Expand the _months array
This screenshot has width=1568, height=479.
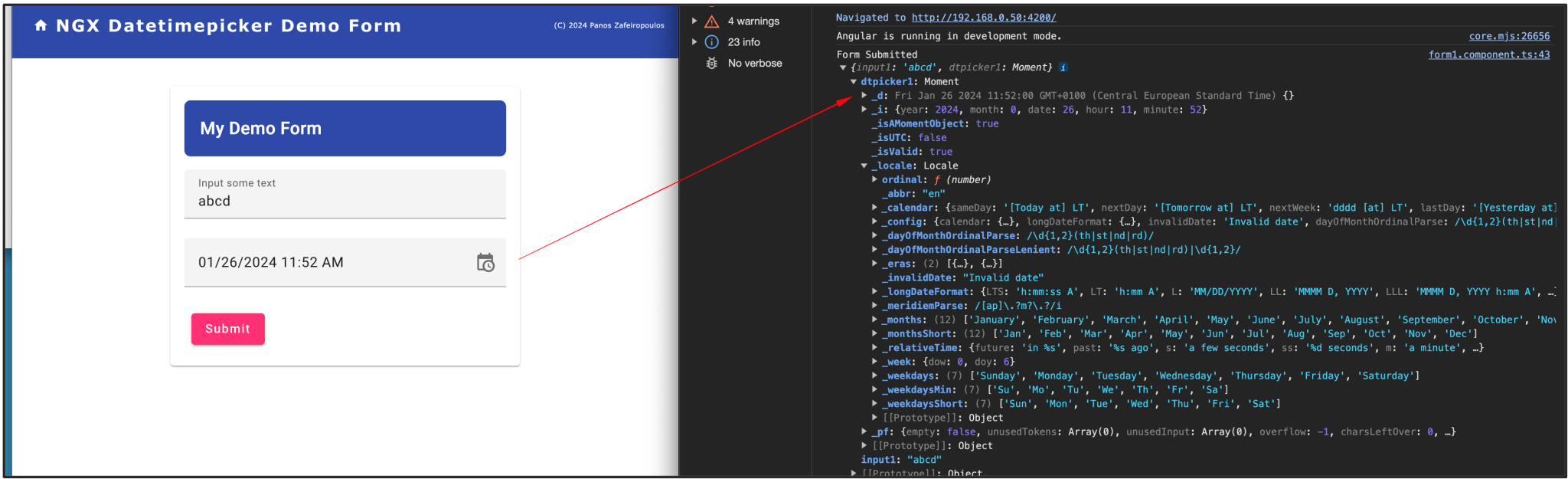click(x=875, y=320)
